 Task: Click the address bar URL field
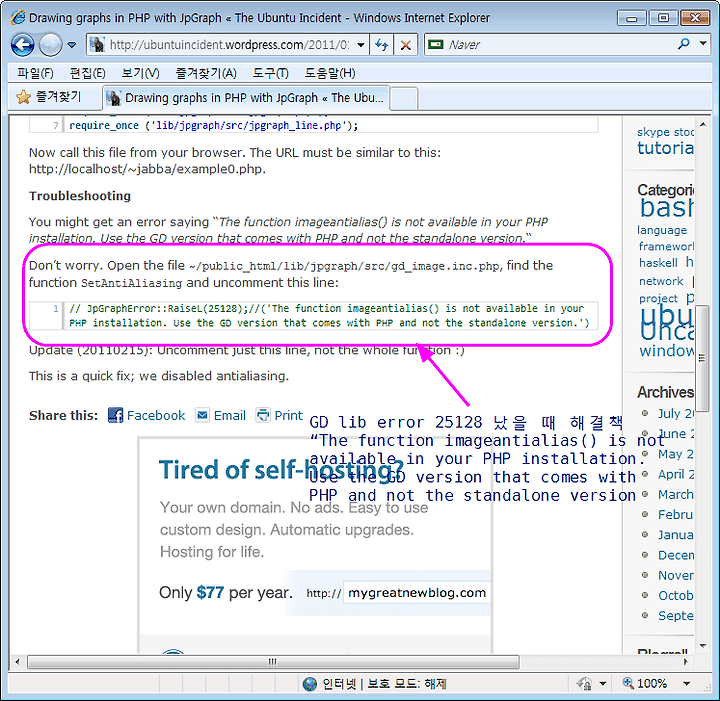pyautogui.click(x=229, y=45)
